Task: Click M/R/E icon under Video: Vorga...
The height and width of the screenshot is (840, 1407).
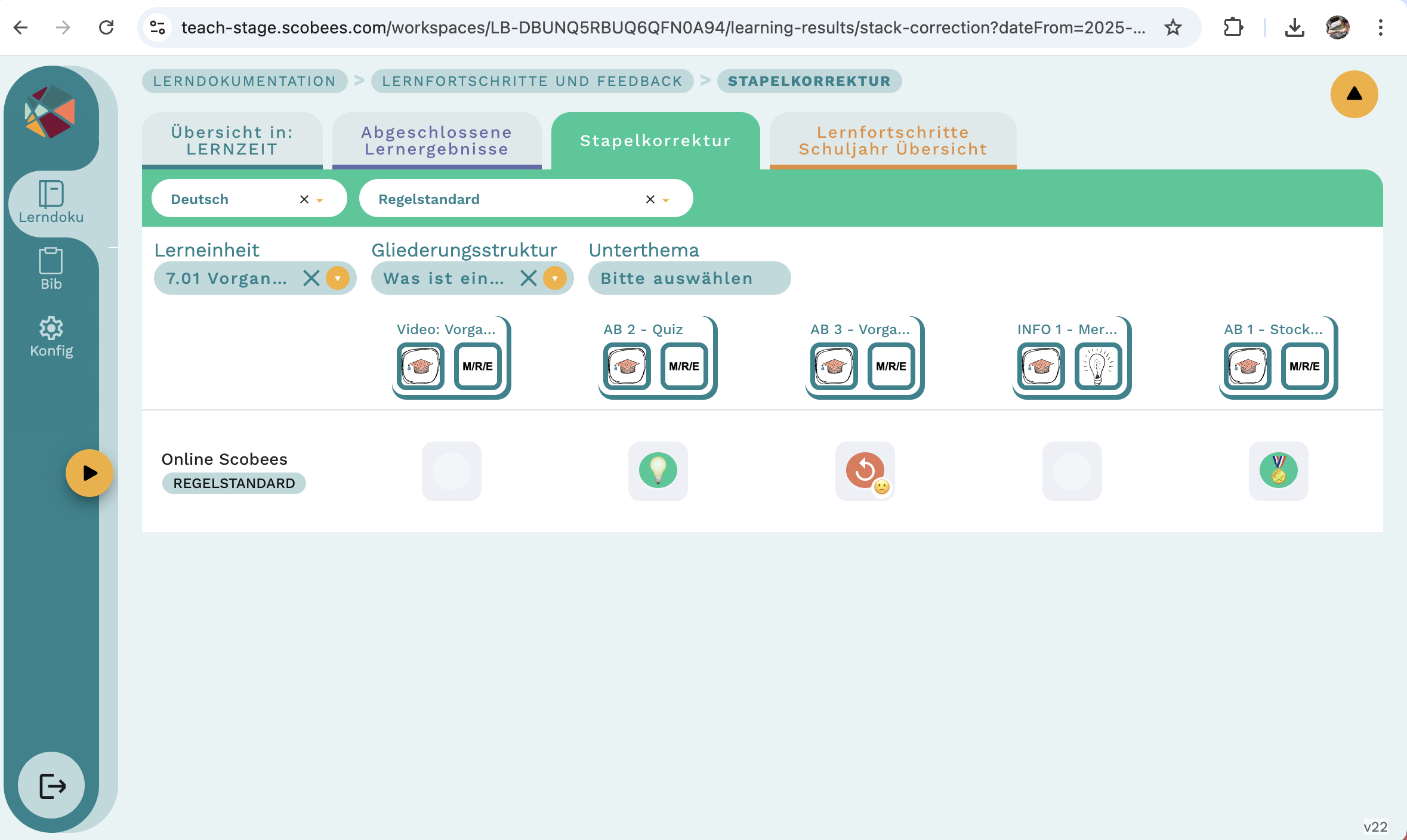Action: pos(477,366)
